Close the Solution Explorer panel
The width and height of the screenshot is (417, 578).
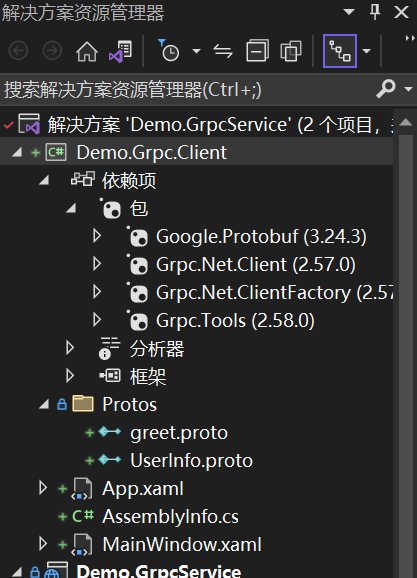401,12
